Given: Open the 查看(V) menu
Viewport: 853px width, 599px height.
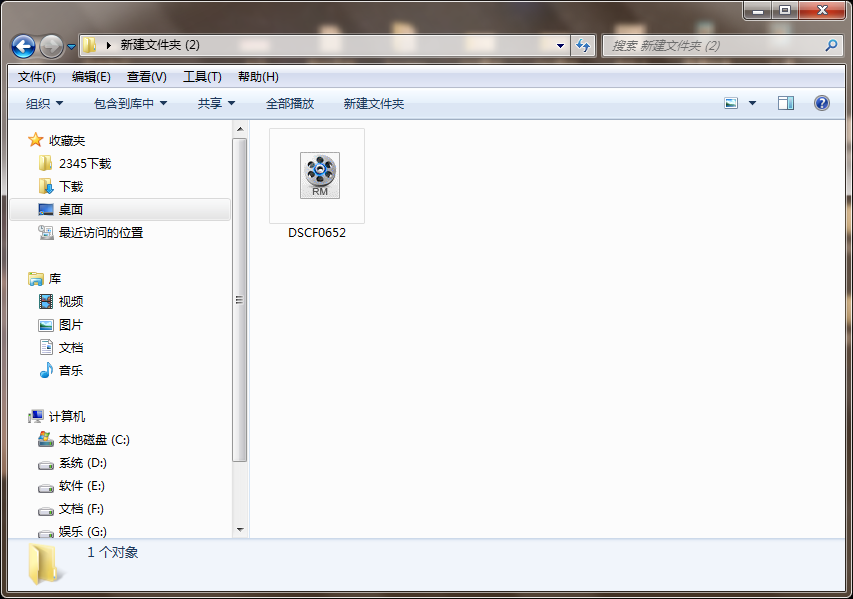Looking at the screenshot, I should point(147,77).
